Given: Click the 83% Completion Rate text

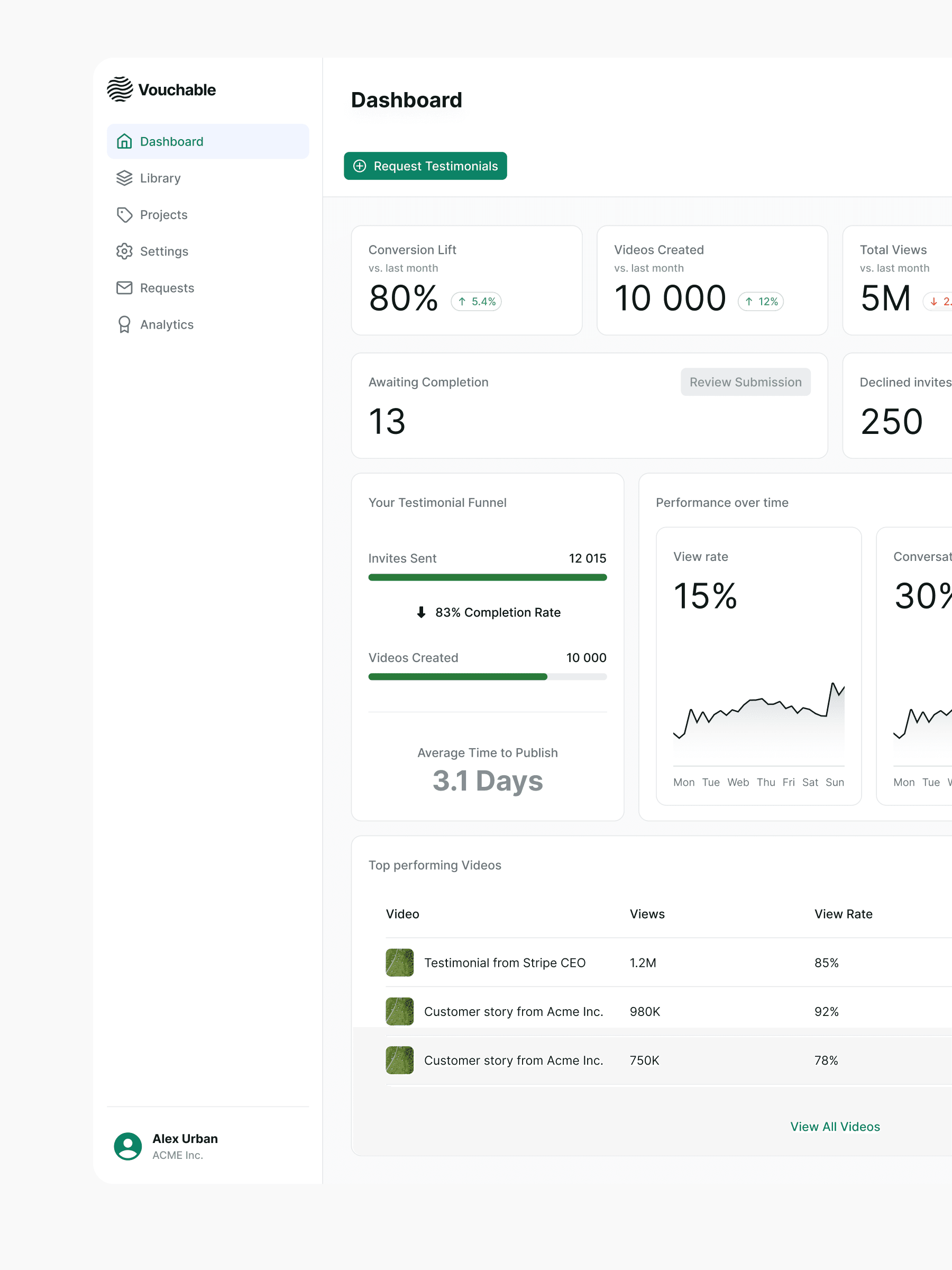Looking at the screenshot, I should pos(498,613).
